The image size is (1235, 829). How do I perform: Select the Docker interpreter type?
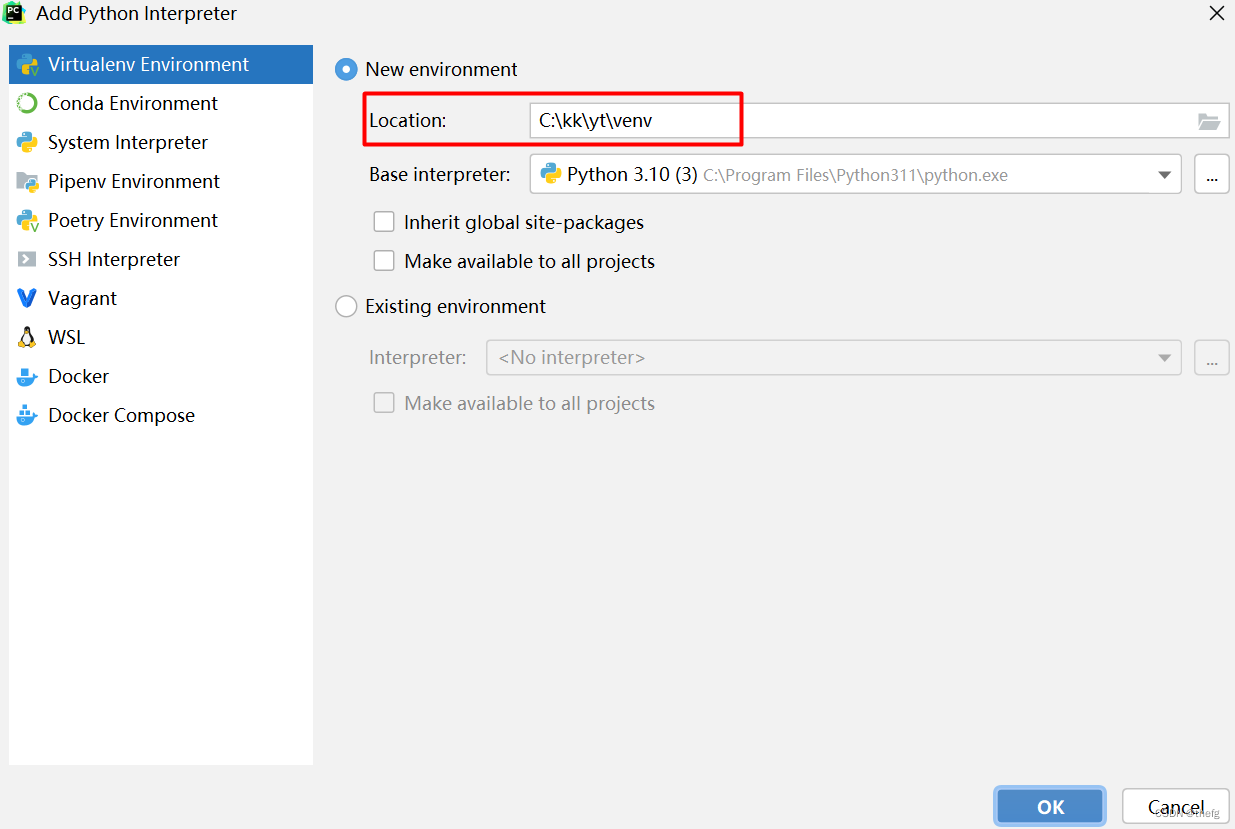point(161,376)
